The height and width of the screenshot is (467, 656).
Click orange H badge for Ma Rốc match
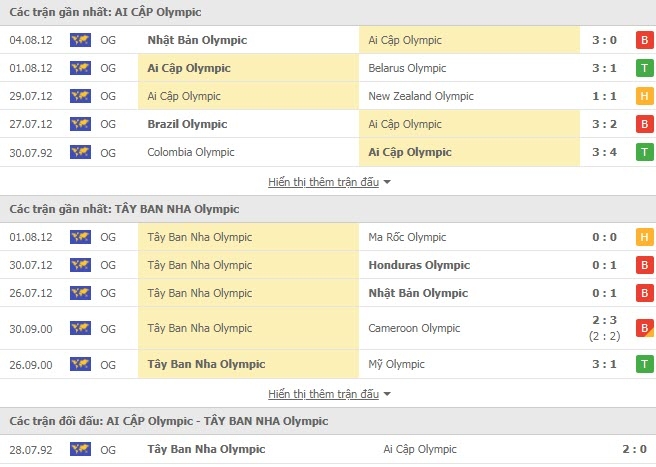tap(644, 237)
